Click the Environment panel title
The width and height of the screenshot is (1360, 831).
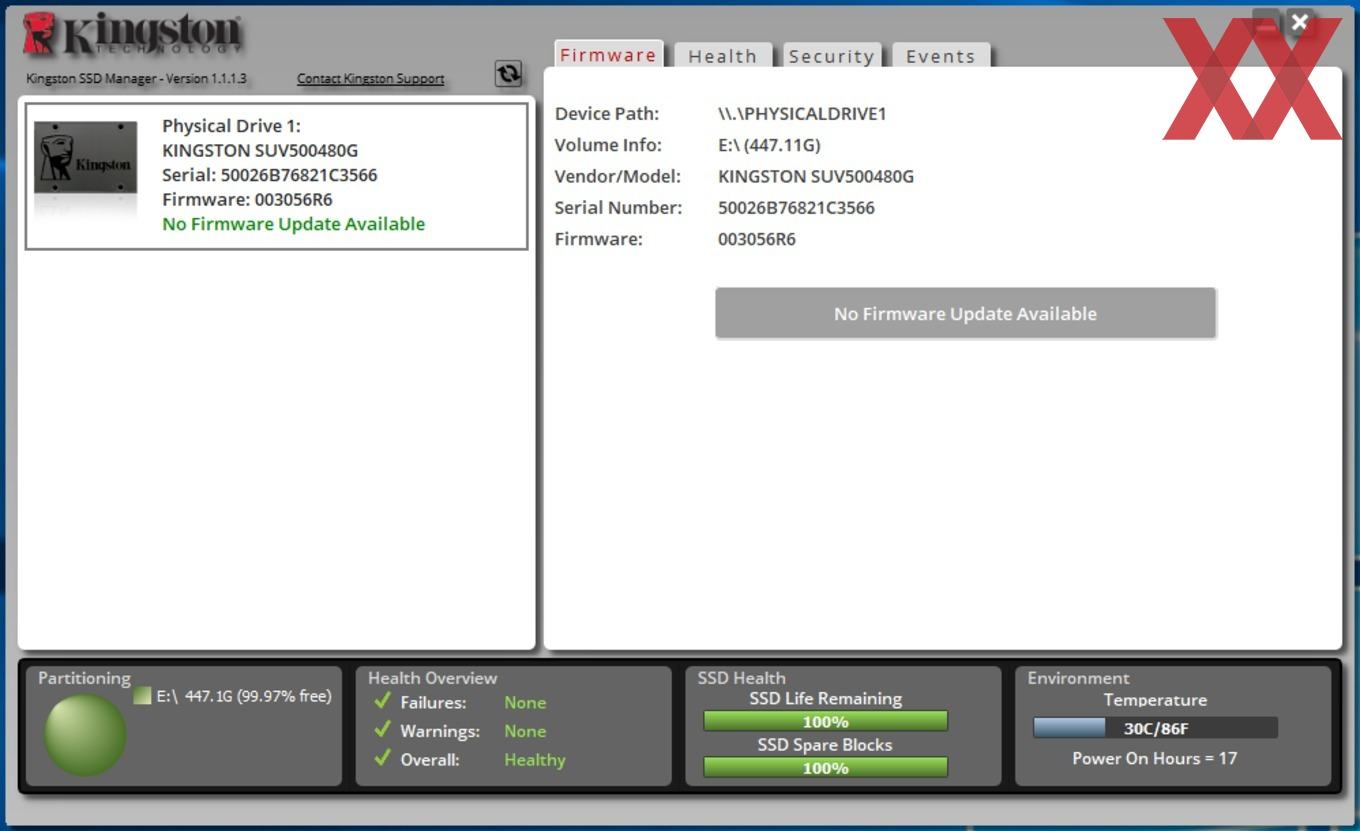point(1078,678)
